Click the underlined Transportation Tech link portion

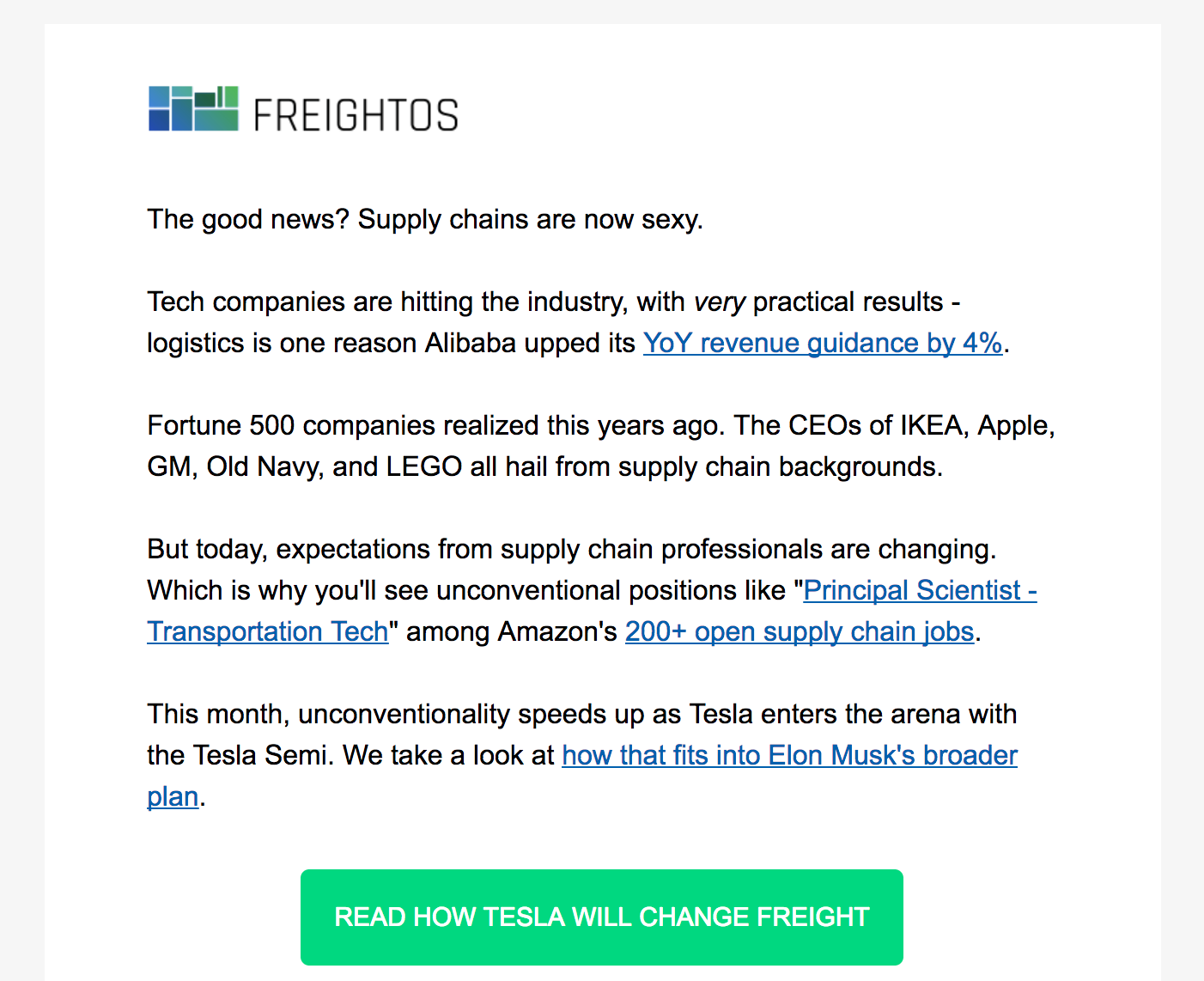pos(268,631)
